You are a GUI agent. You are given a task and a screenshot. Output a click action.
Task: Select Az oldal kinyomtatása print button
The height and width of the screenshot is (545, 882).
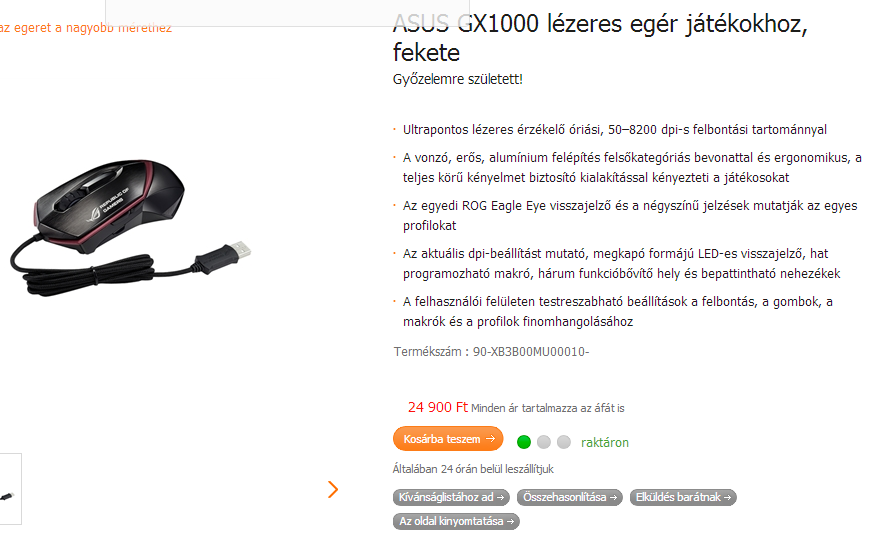[x=456, y=521]
